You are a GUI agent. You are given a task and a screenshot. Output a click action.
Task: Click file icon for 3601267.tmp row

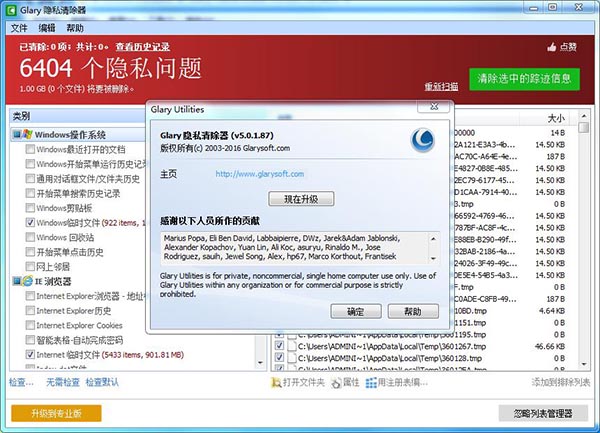point(292,346)
